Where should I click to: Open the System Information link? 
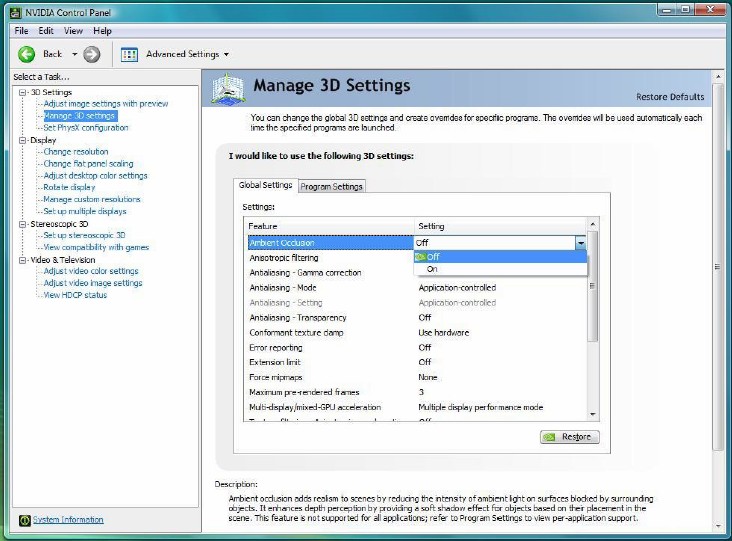pyautogui.click(x=68, y=520)
